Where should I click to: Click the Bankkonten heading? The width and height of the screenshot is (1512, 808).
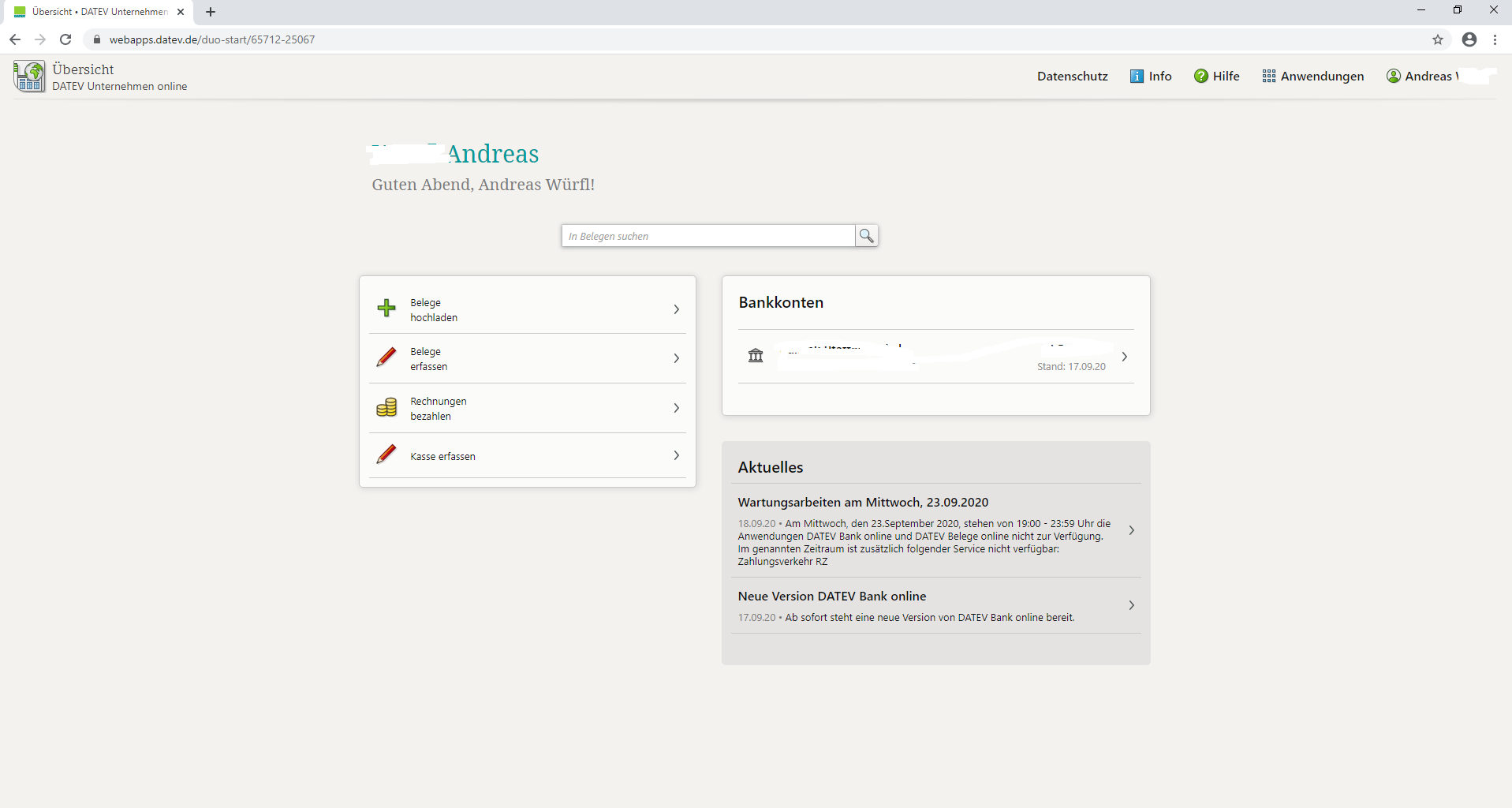(781, 302)
